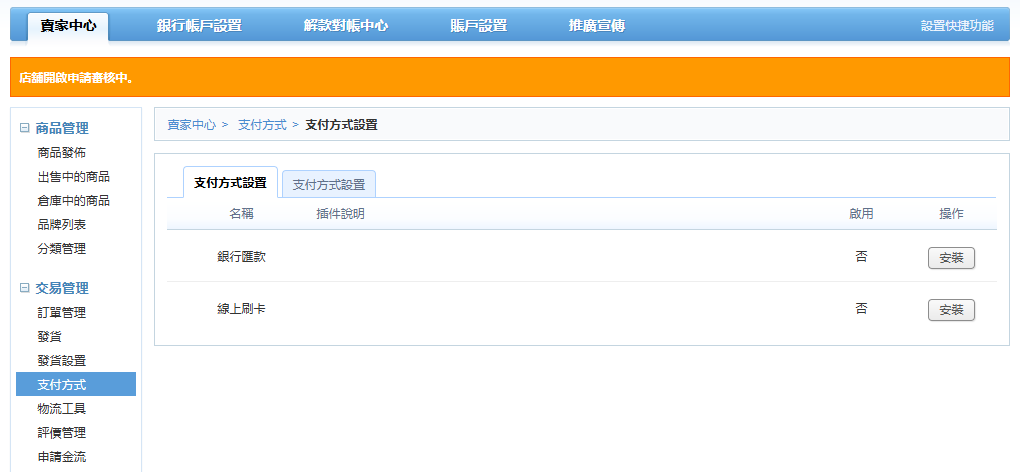Go to 倉庫中的商品 page
This screenshot has height=472, width=1020.
point(74,201)
